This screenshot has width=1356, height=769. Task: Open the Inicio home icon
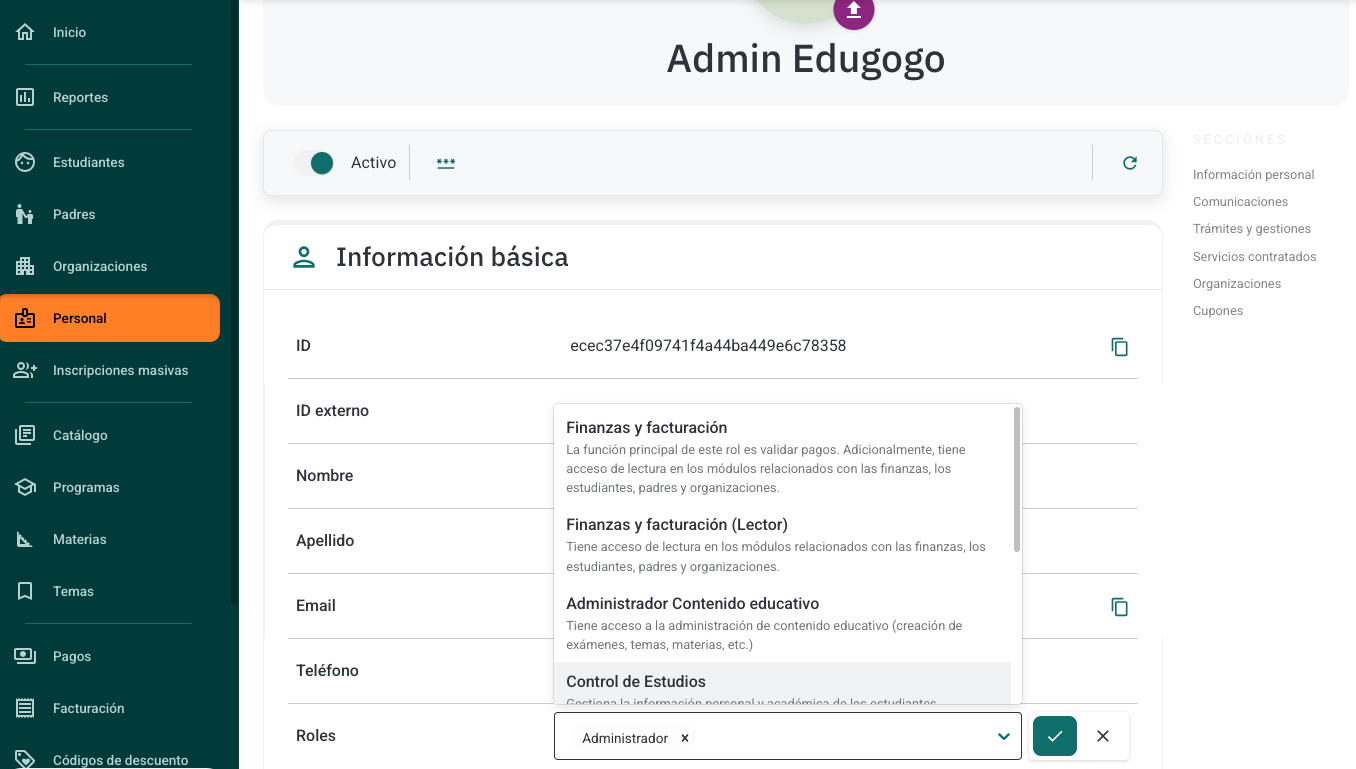pos(25,33)
